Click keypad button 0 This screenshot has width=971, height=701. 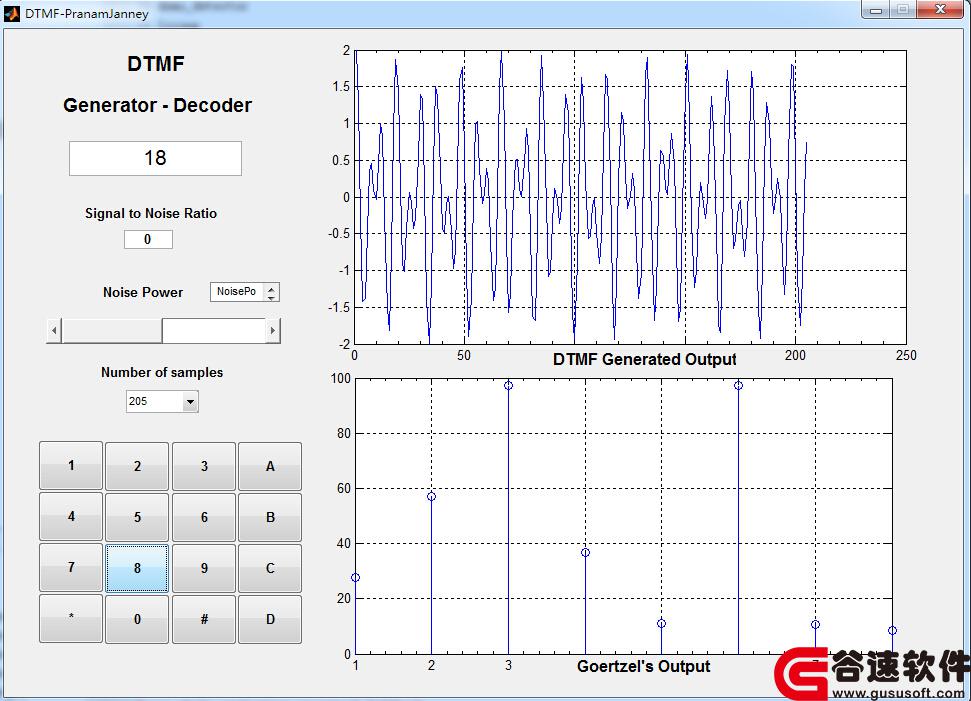[x=137, y=619]
